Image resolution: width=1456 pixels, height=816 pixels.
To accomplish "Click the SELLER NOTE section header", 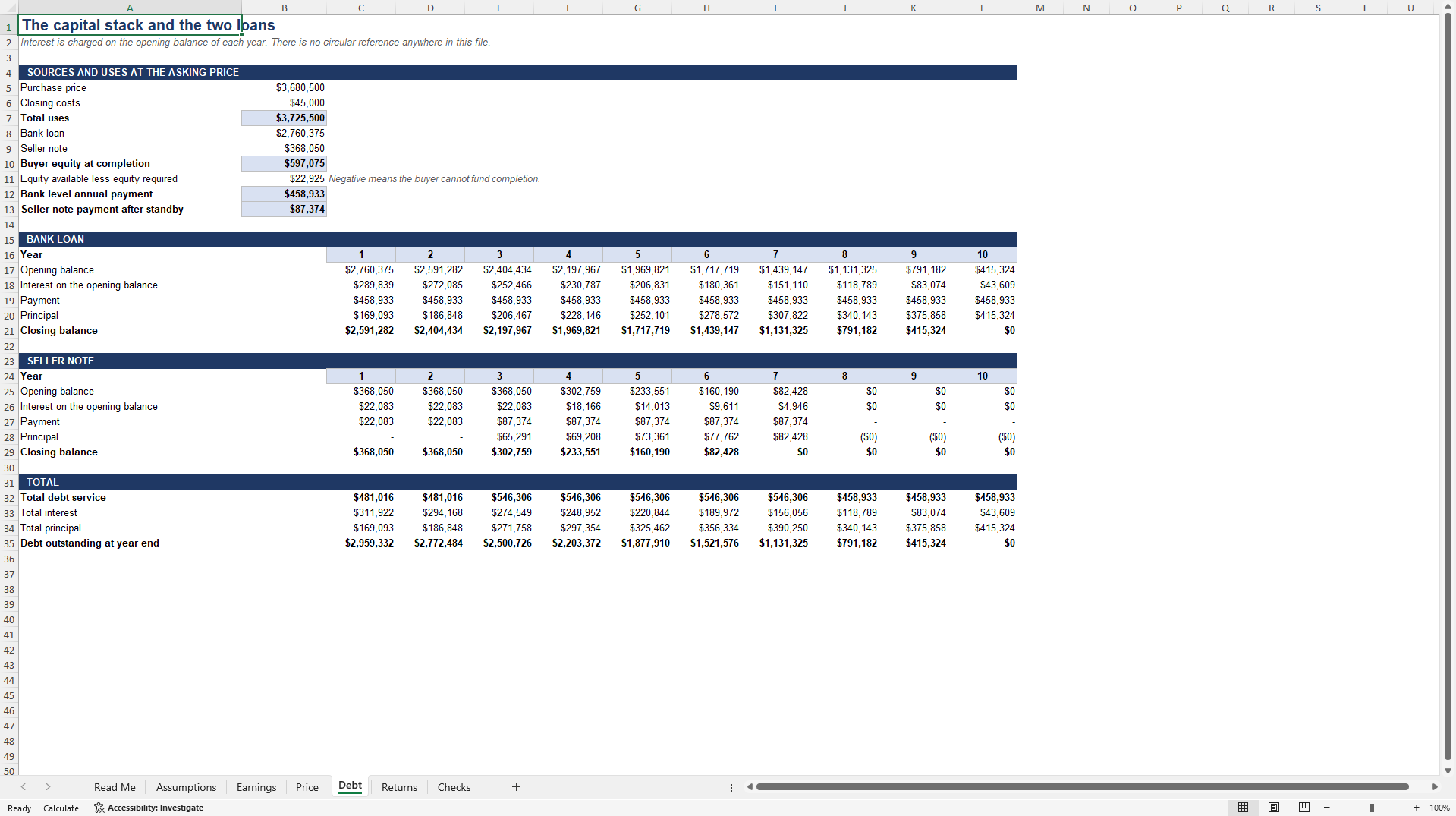I will (517, 361).
